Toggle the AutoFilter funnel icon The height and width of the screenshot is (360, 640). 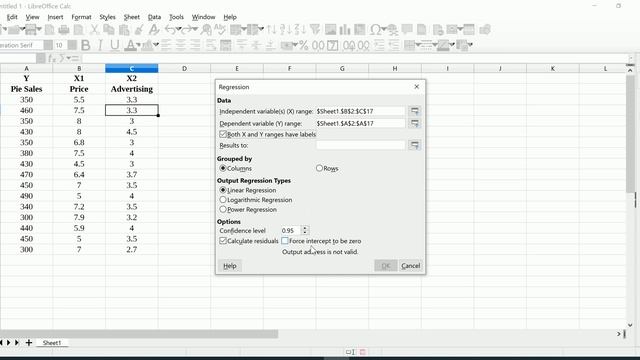pos(315,29)
